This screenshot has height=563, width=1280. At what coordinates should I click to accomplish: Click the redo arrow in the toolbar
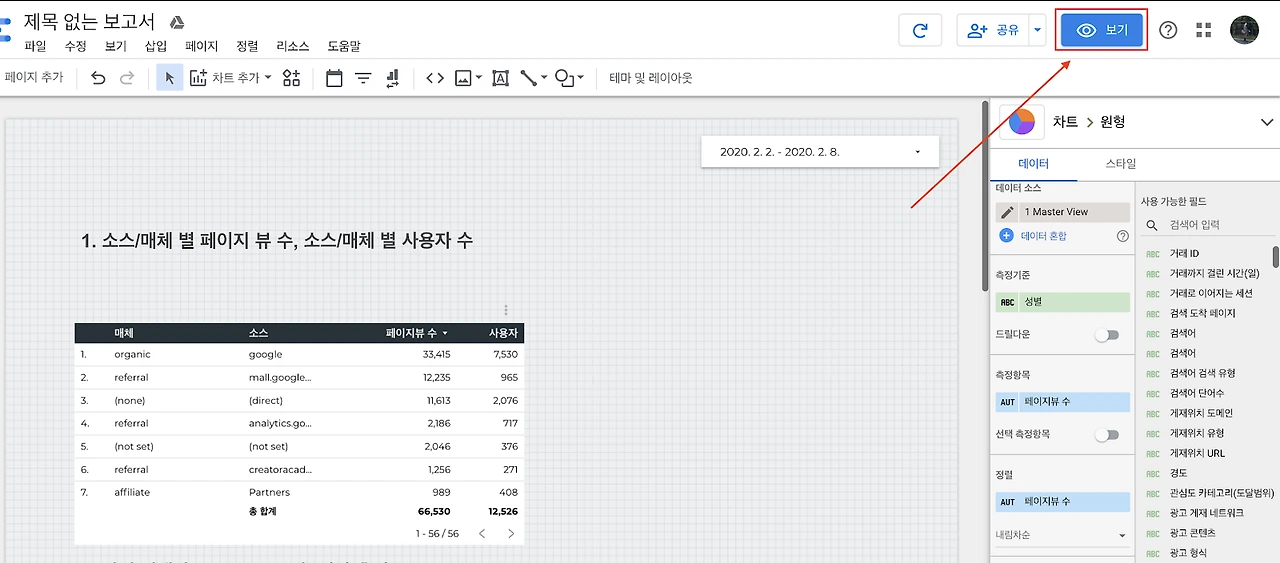click(x=127, y=78)
